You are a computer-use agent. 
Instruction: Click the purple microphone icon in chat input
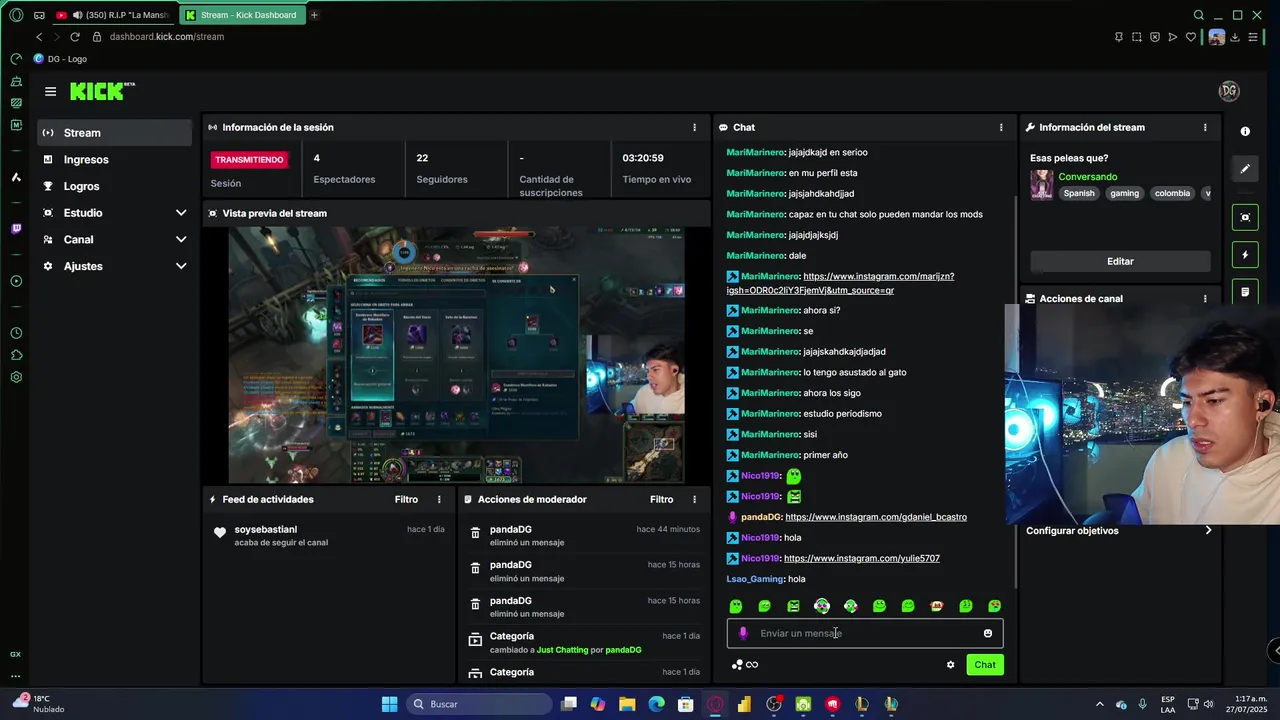[x=742, y=633]
